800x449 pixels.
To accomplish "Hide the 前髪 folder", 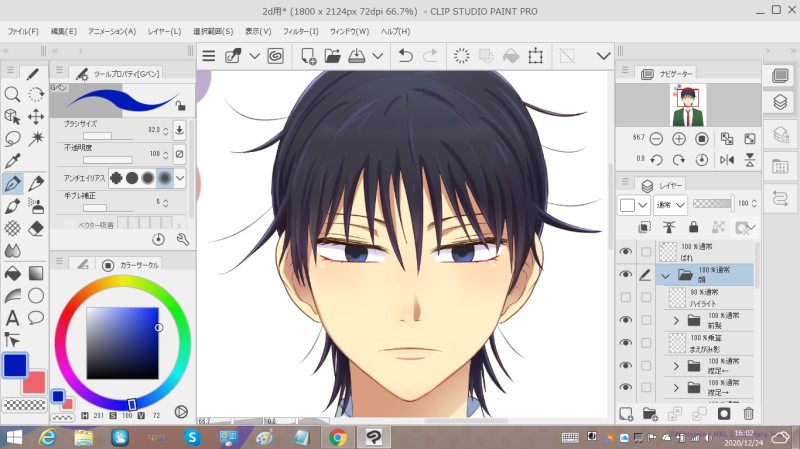I will click(626, 320).
